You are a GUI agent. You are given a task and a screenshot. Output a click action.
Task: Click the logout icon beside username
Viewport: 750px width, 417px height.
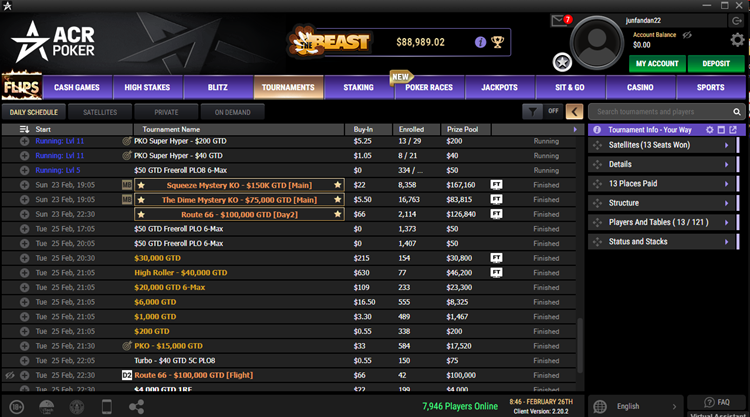tap(738, 20)
